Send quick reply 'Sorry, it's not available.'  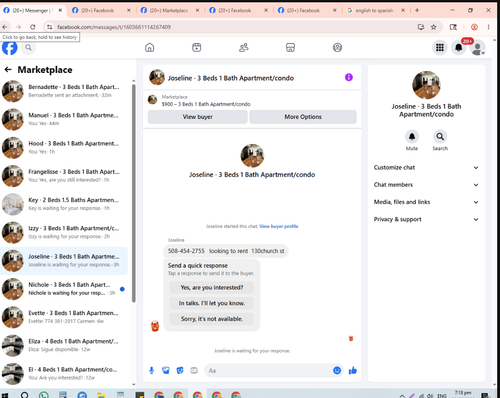[212, 319]
